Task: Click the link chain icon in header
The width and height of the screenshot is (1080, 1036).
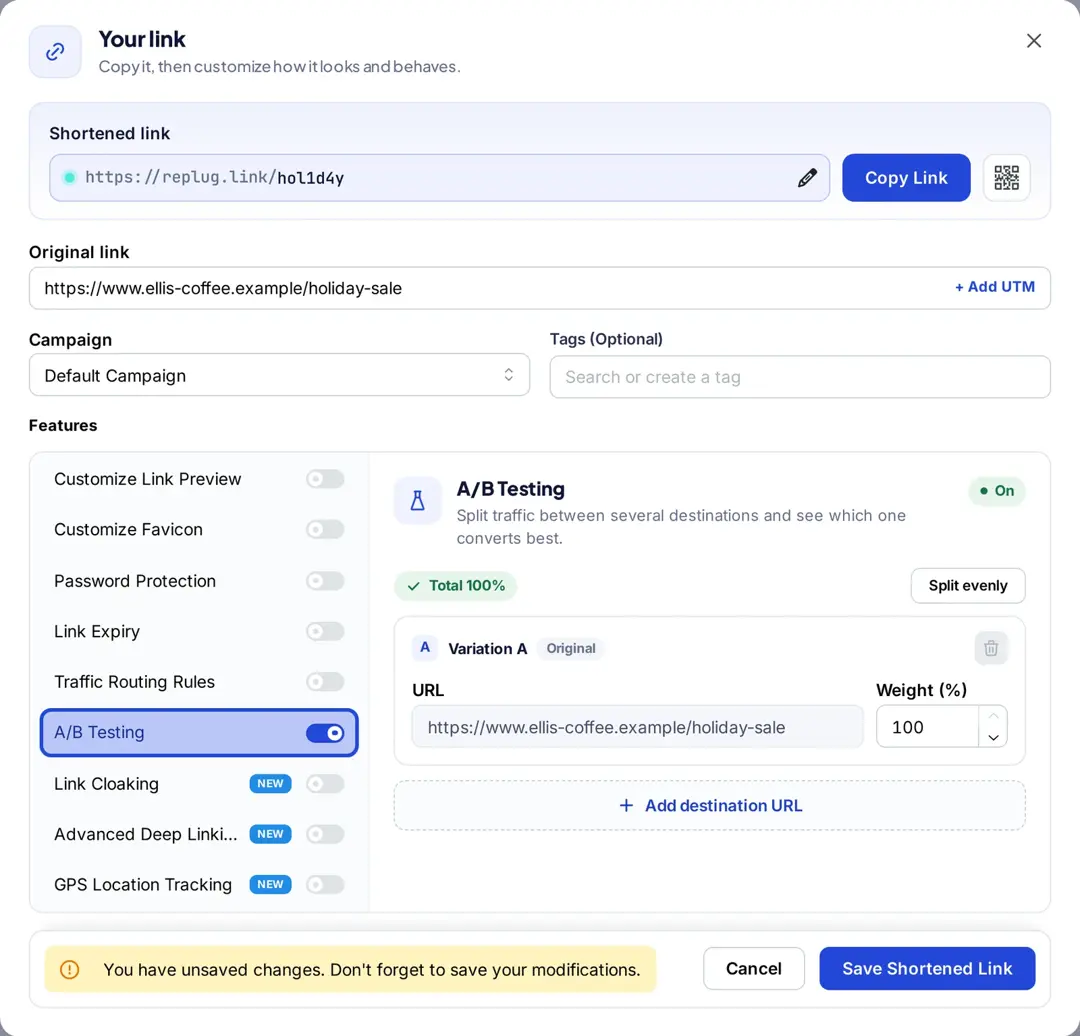Action: 55,52
